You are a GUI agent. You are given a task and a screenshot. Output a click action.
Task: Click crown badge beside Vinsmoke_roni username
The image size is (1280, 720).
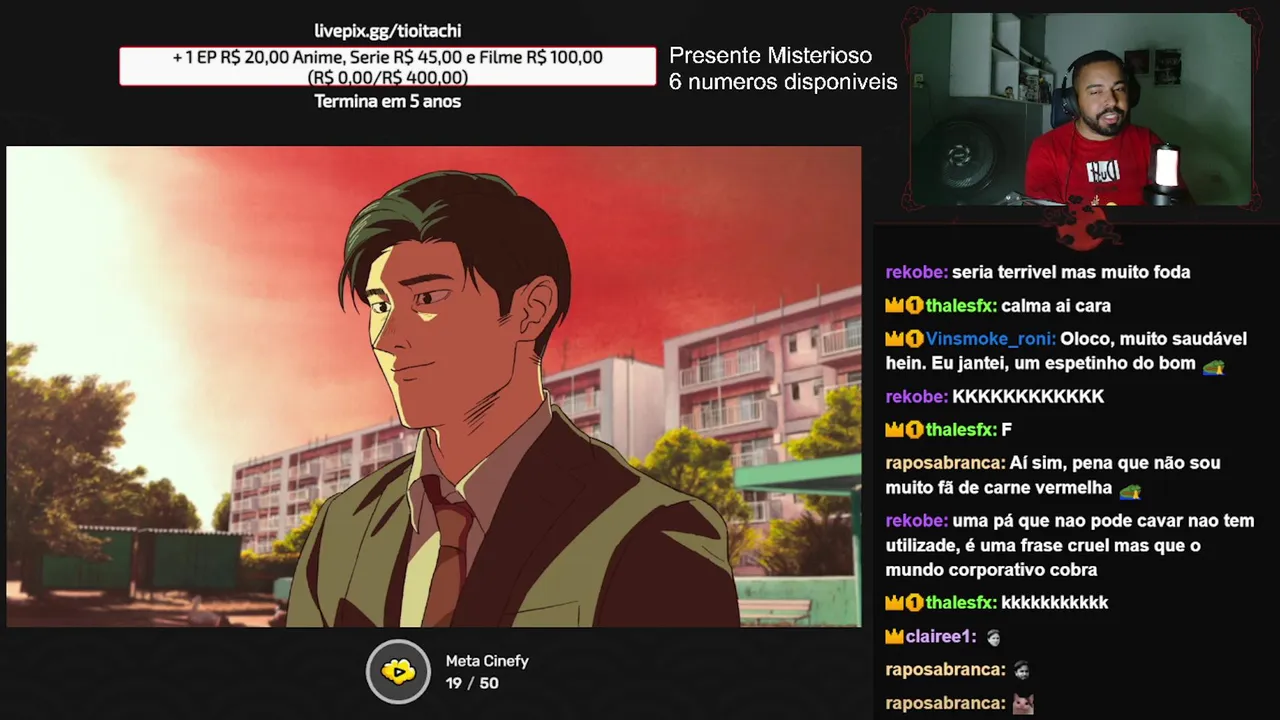point(894,339)
